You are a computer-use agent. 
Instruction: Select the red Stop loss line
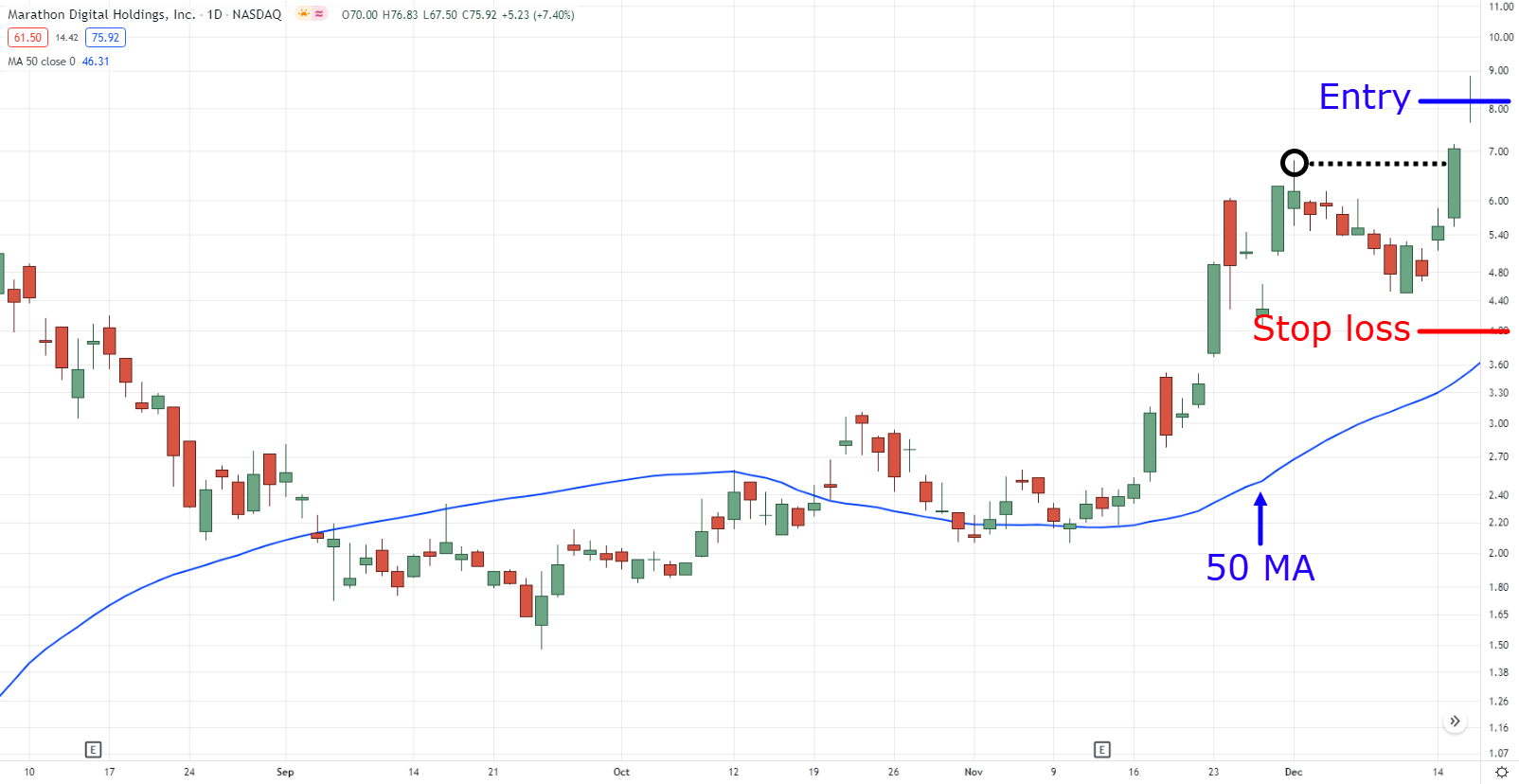click(x=1463, y=330)
